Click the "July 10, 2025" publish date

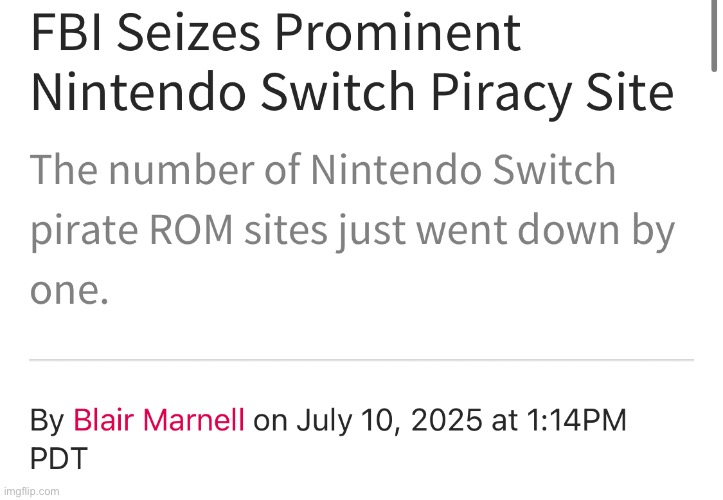(x=389, y=421)
